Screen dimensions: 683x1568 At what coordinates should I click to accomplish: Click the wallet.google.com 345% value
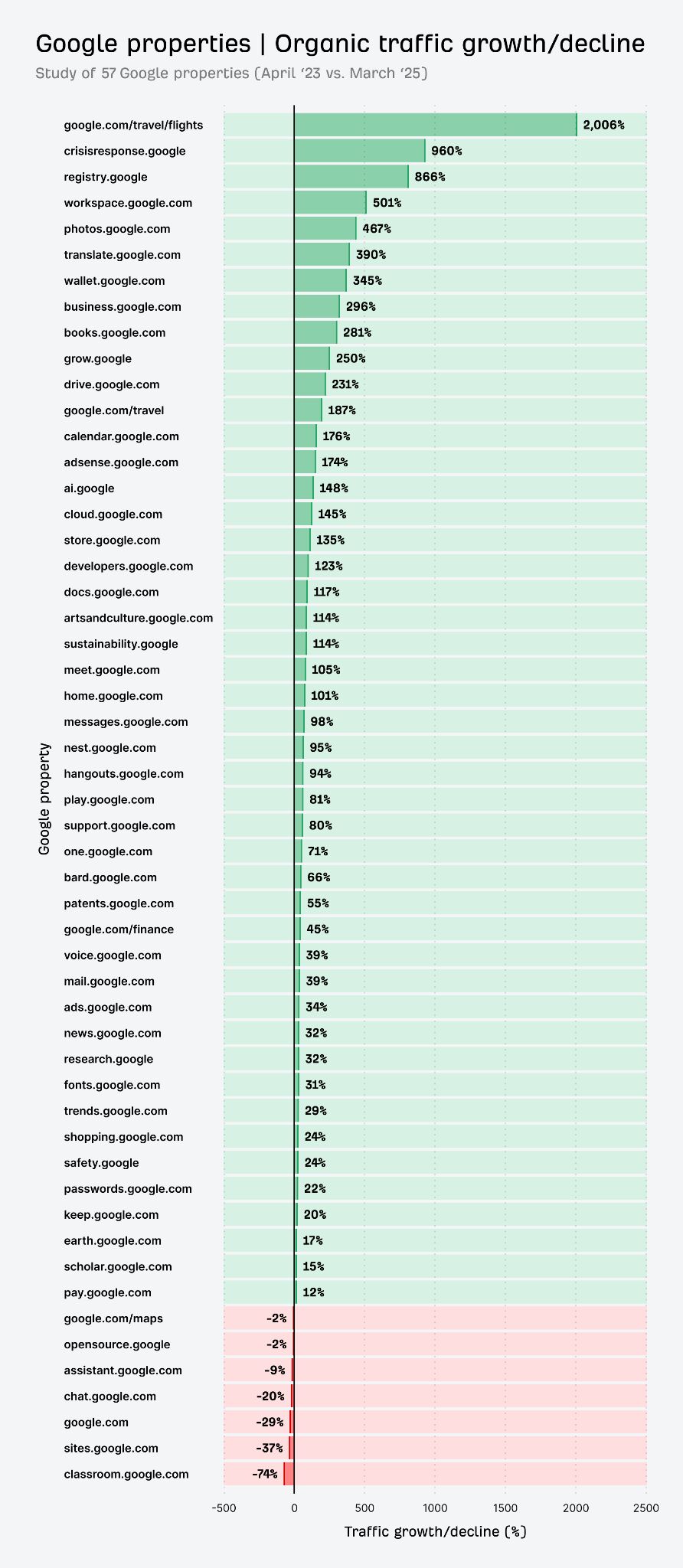pos(368,281)
